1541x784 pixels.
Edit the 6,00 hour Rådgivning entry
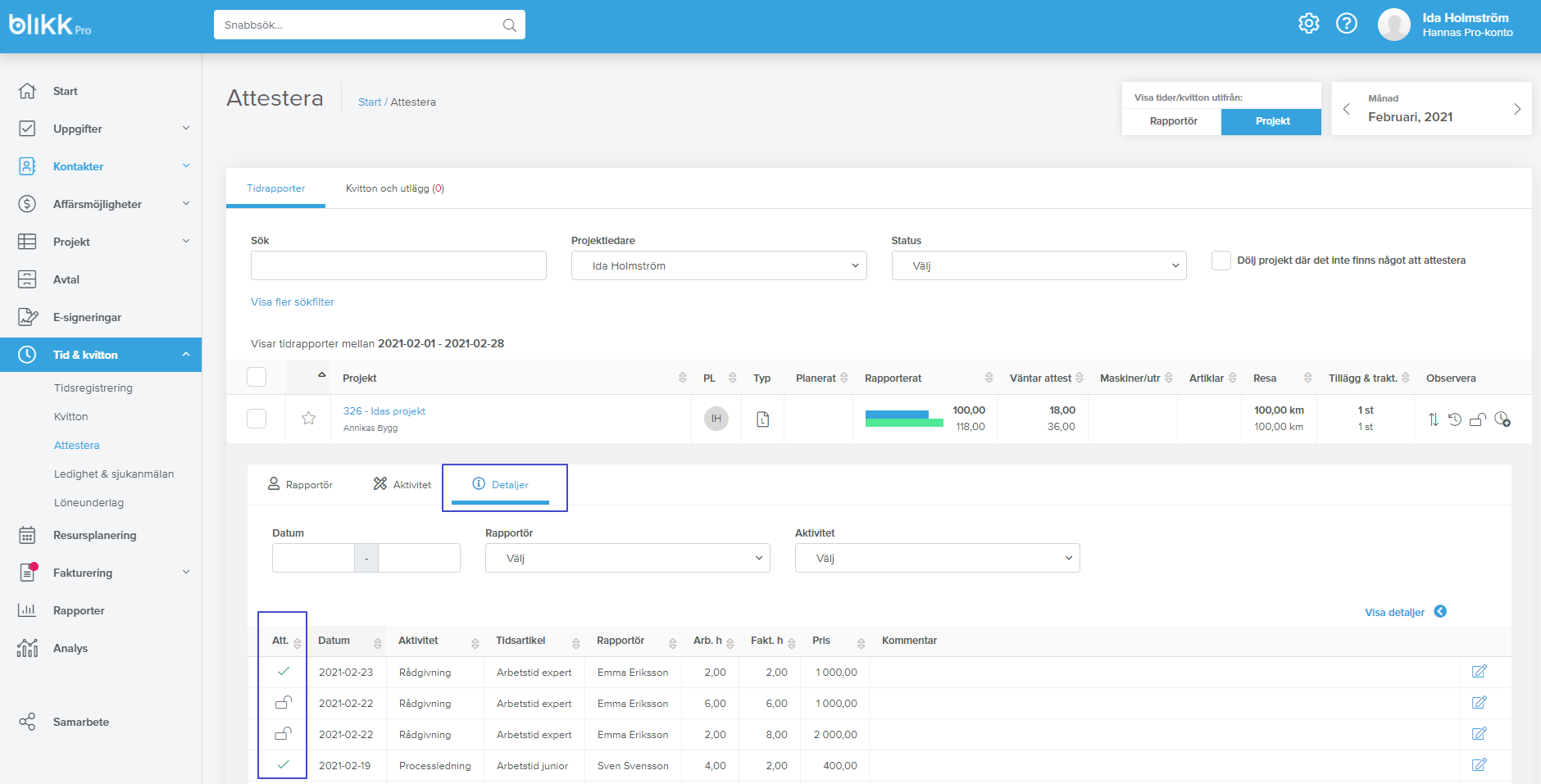[1480, 703]
